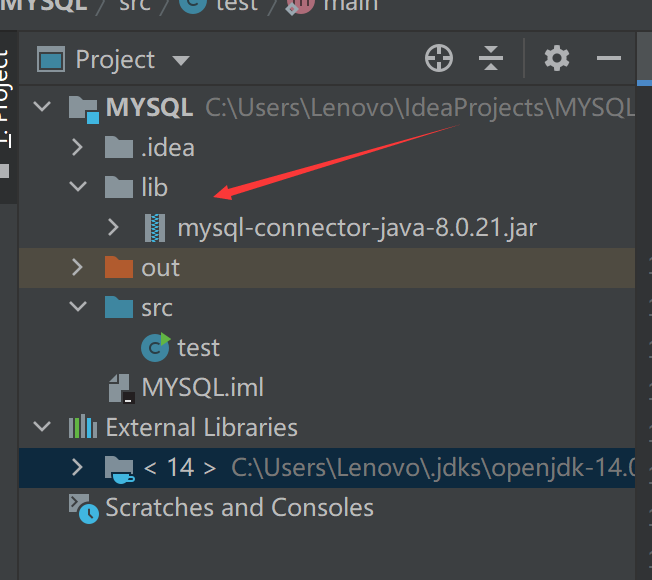The height and width of the screenshot is (580, 652).
Task: Click the test class file icon
Action: click(155, 347)
